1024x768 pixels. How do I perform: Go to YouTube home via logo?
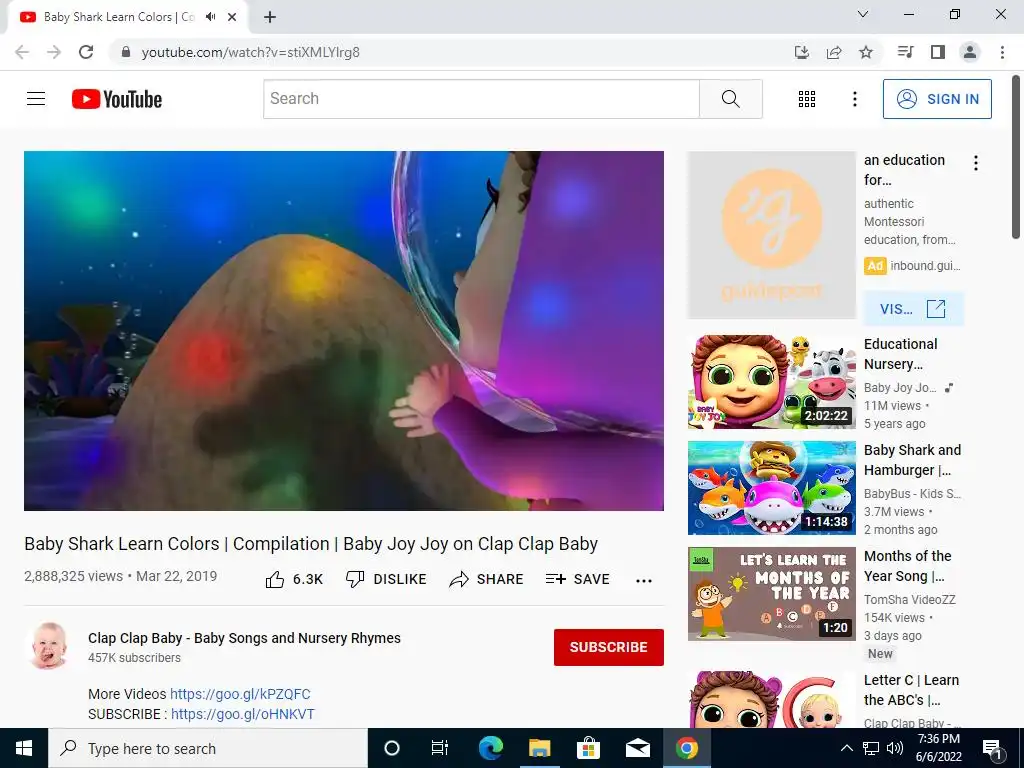[117, 99]
